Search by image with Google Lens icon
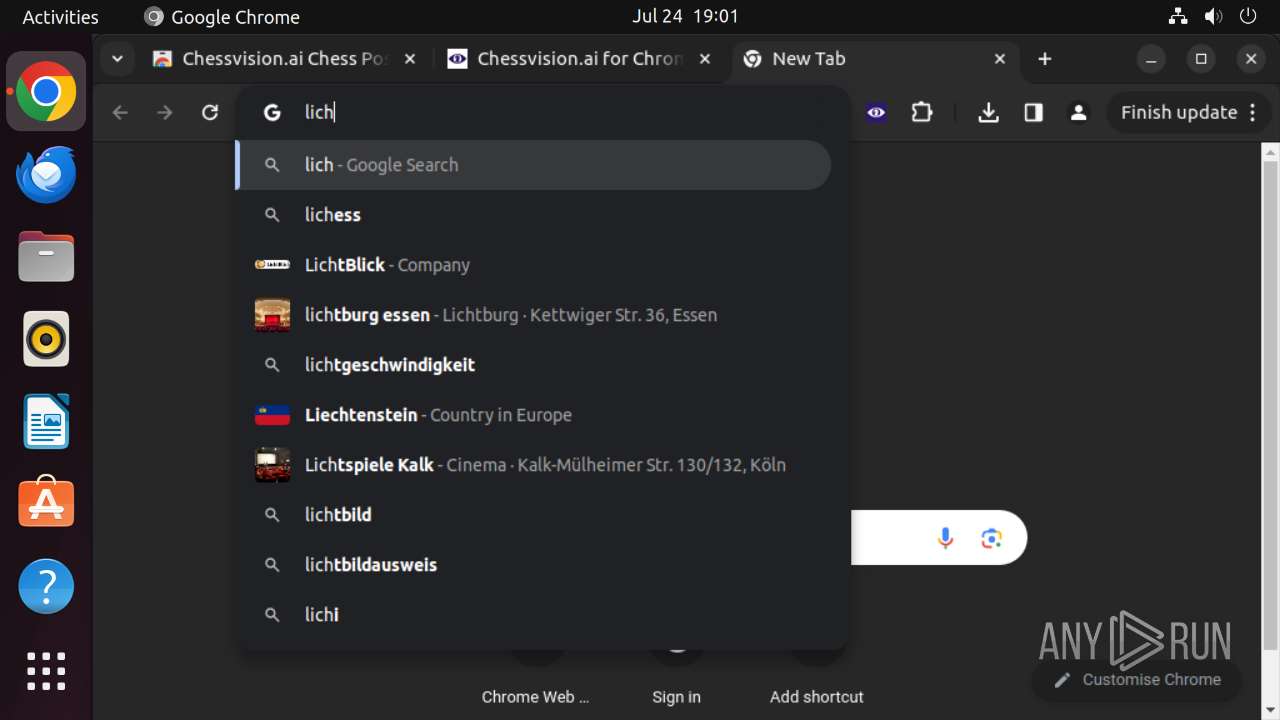The height and width of the screenshot is (720, 1280). (x=991, y=539)
